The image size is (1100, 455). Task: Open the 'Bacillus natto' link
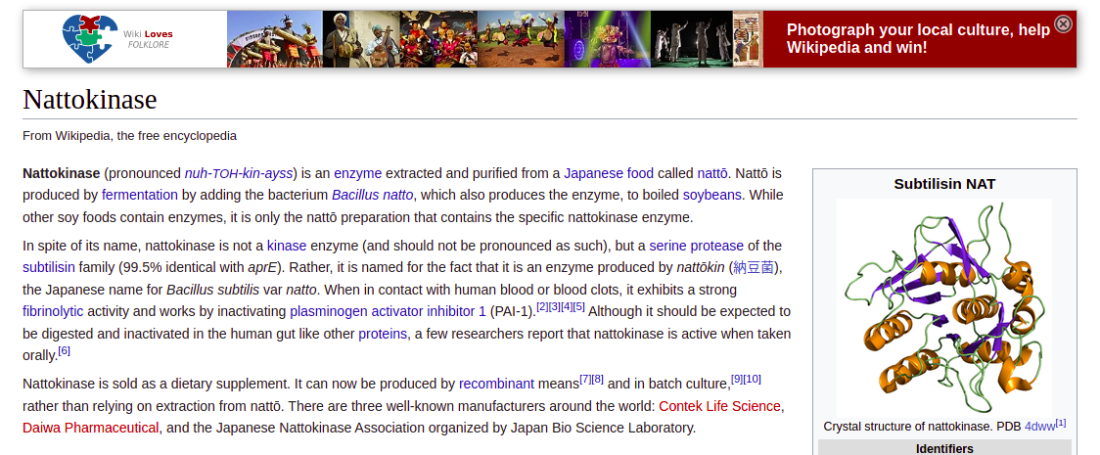click(373, 195)
